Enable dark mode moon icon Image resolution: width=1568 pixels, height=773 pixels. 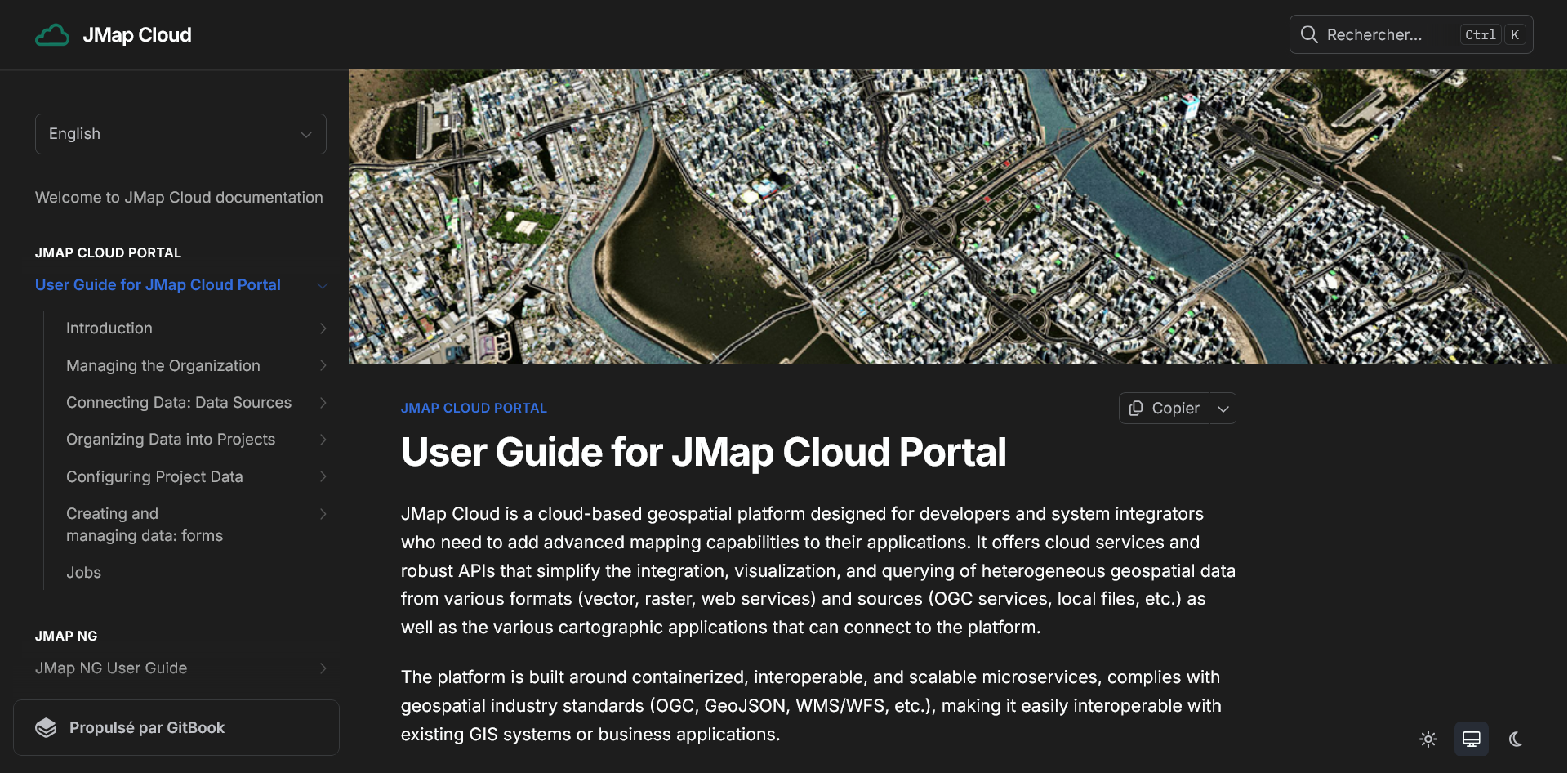pyautogui.click(x=1516, y=739)
